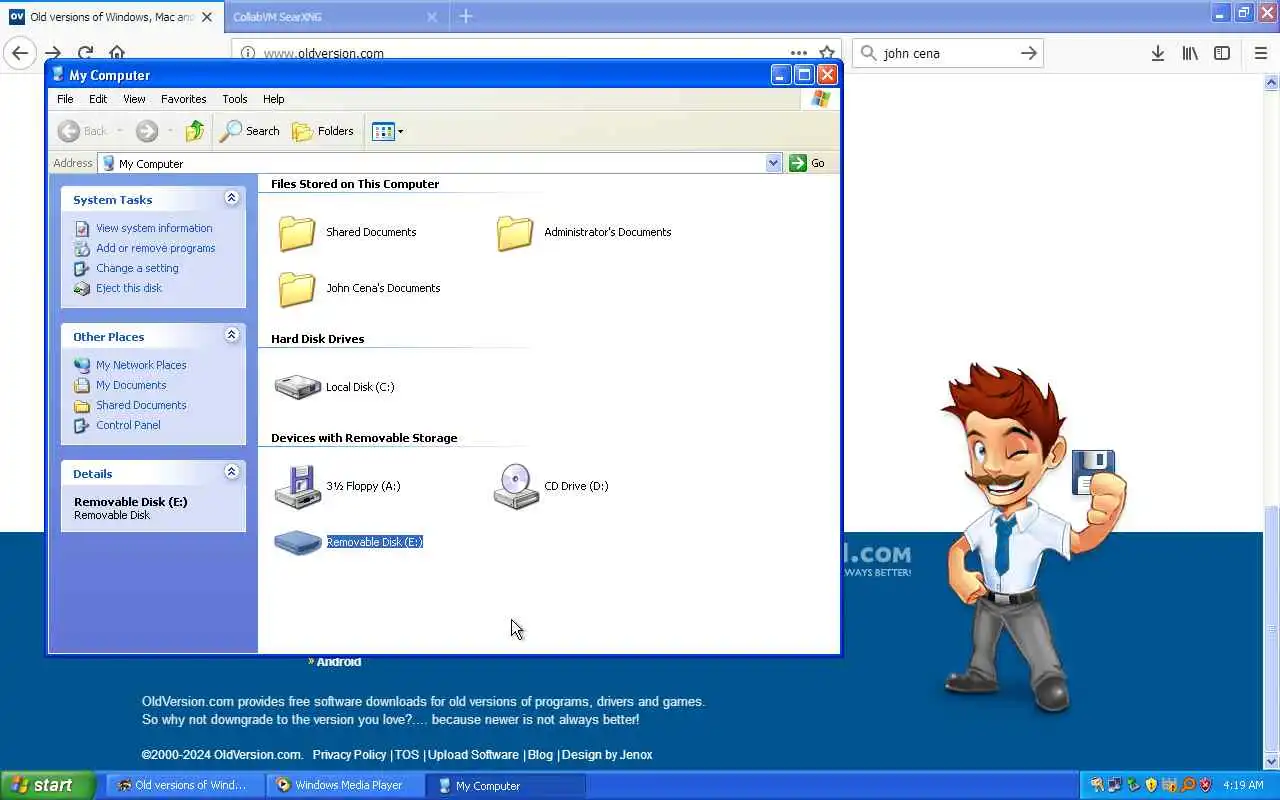Viewport: 1280px width, 800px height.
Task: Switch to Windows Media Player taskbar button
Action: (346, 785)
